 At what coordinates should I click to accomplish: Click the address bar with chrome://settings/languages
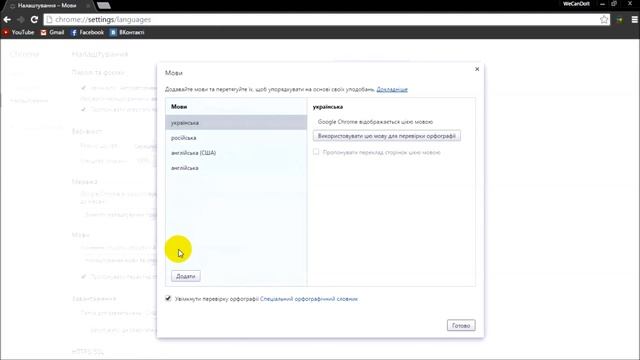322,20
